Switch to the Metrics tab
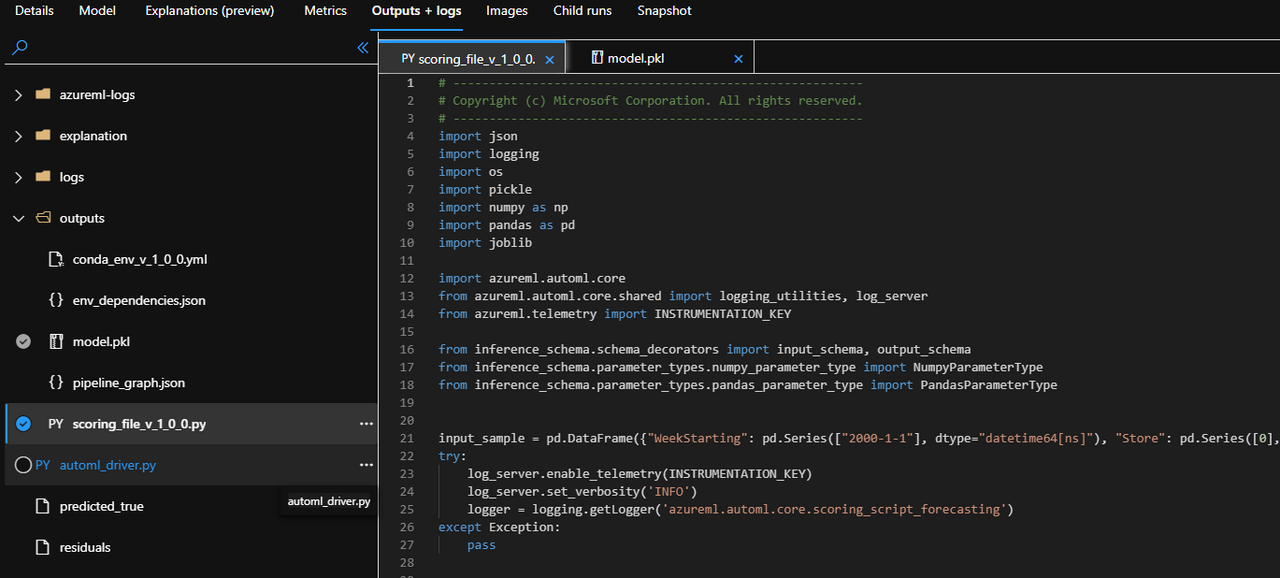 tap(325, 11)
